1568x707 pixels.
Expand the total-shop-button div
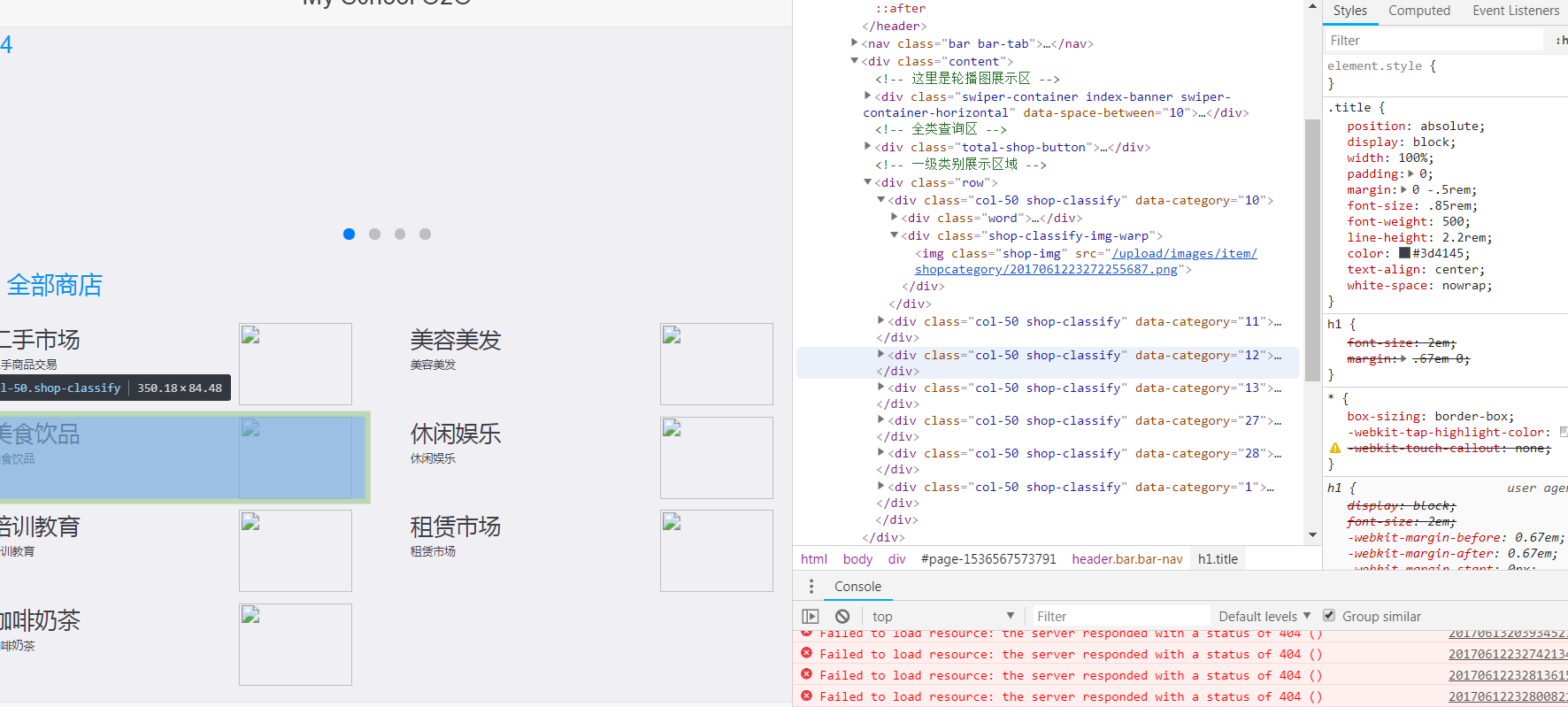click(867, 146)
